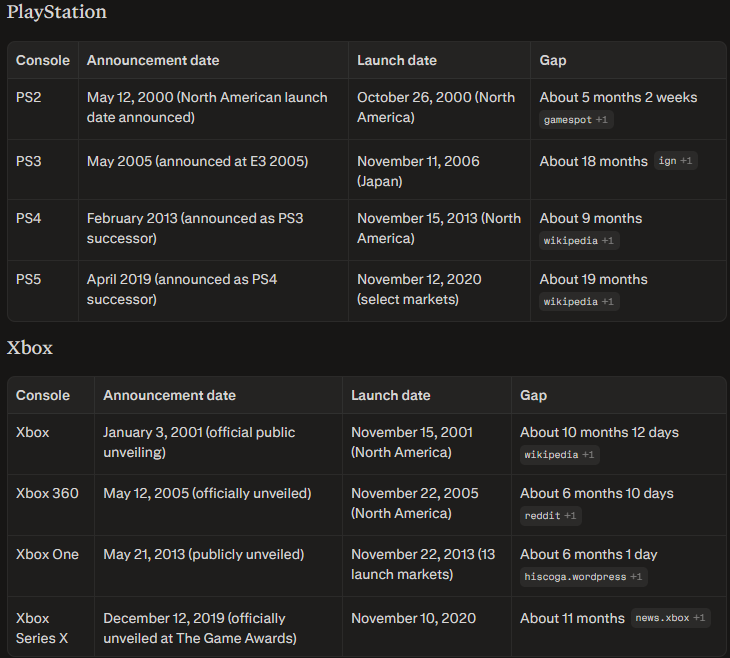Click 'May 12, 2000' PS2 announcement cell
The image size is (730, 658).
[213, 109]
